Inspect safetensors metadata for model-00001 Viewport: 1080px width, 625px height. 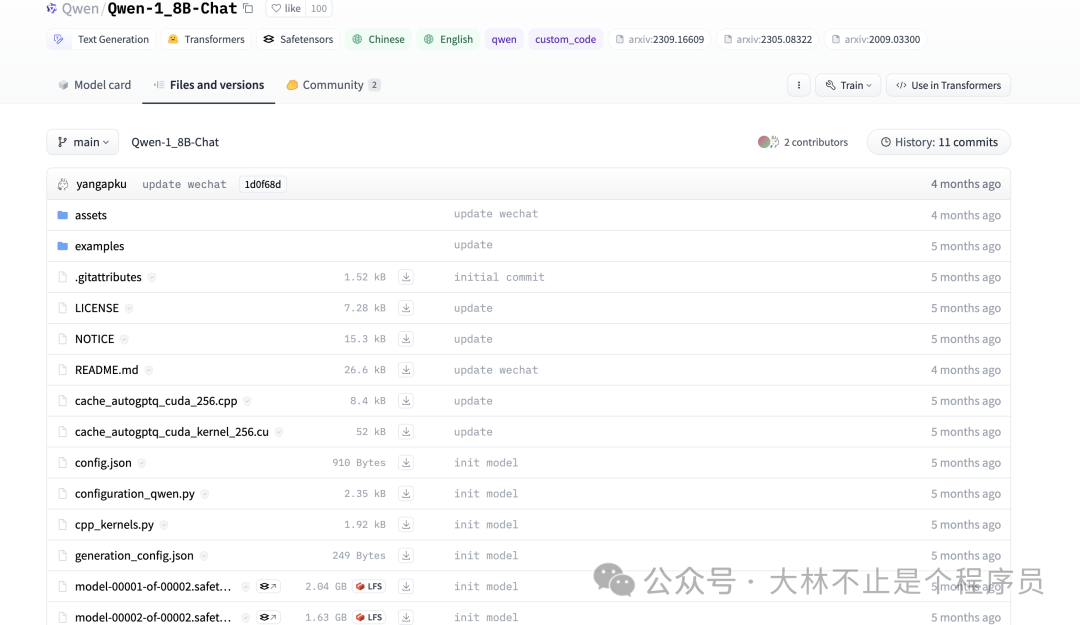[x=268, y=586]
